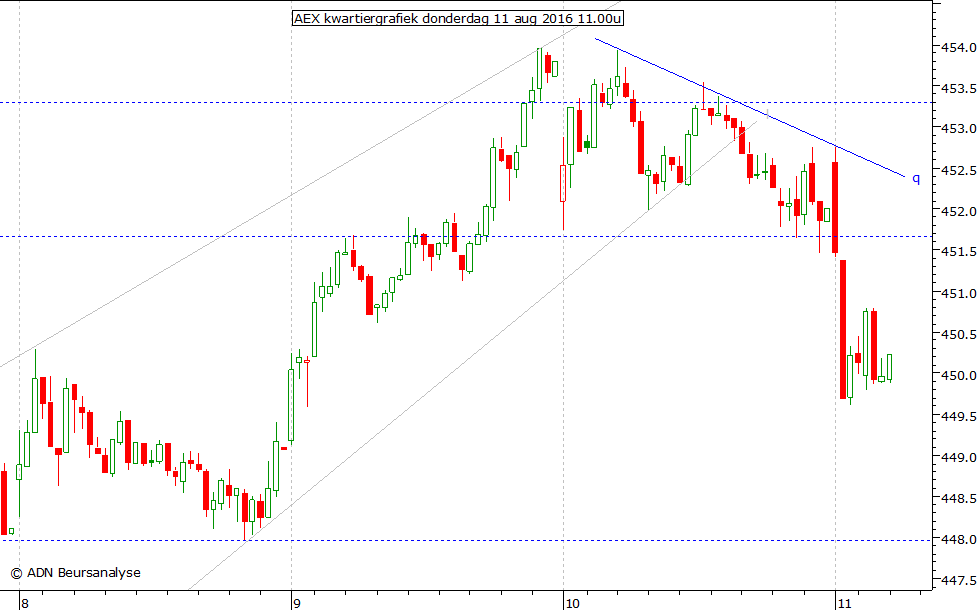
Task: Click the 452.5 price axis label
Action: (x=959, y=171)
